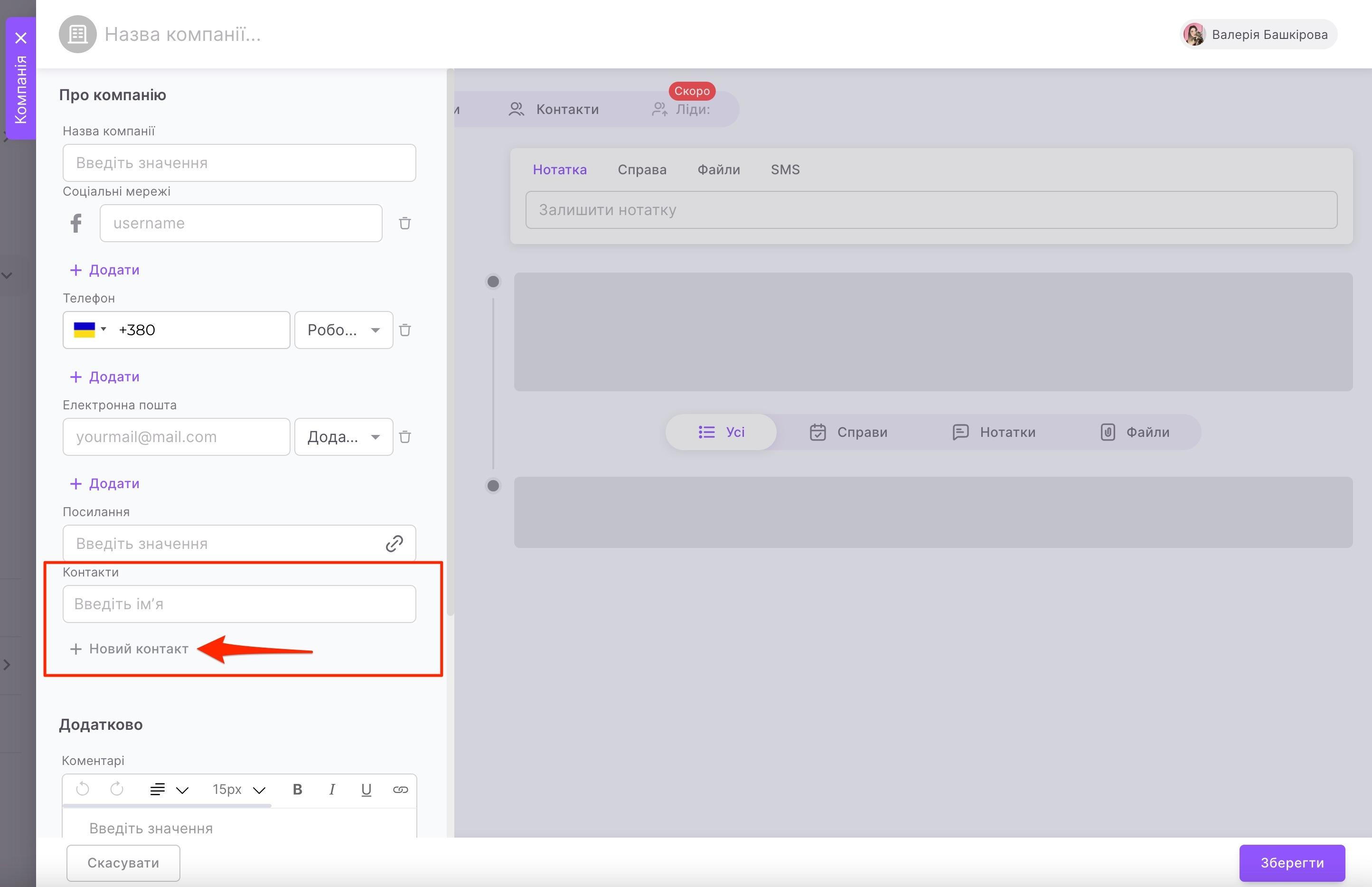Viewport: 1372px width, 887px height.
Task: Click the Залишити нотатку input field
Action: [x=930, y=210]
